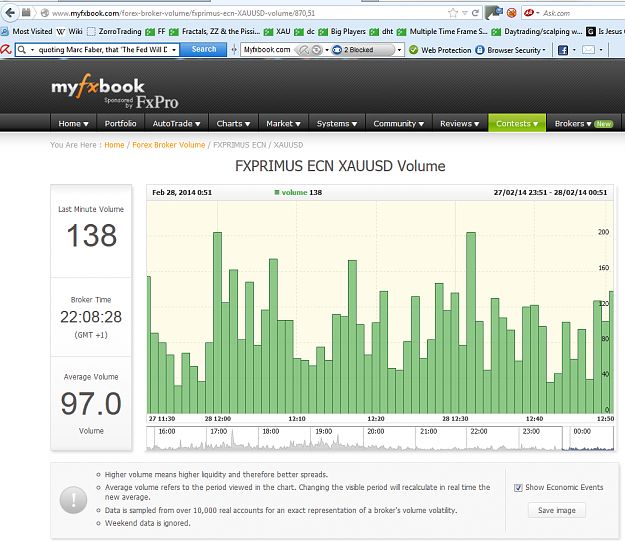Click the green volume legend marker
The image size is (625, 541).
click(277, 193)
